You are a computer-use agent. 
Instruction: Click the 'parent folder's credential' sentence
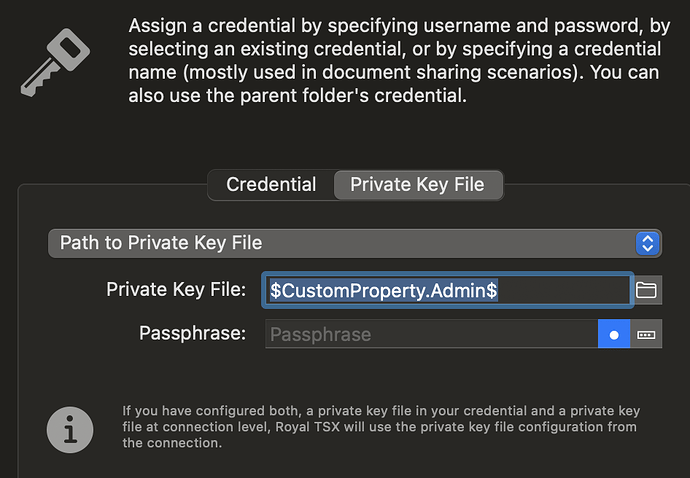coord(300,98)
